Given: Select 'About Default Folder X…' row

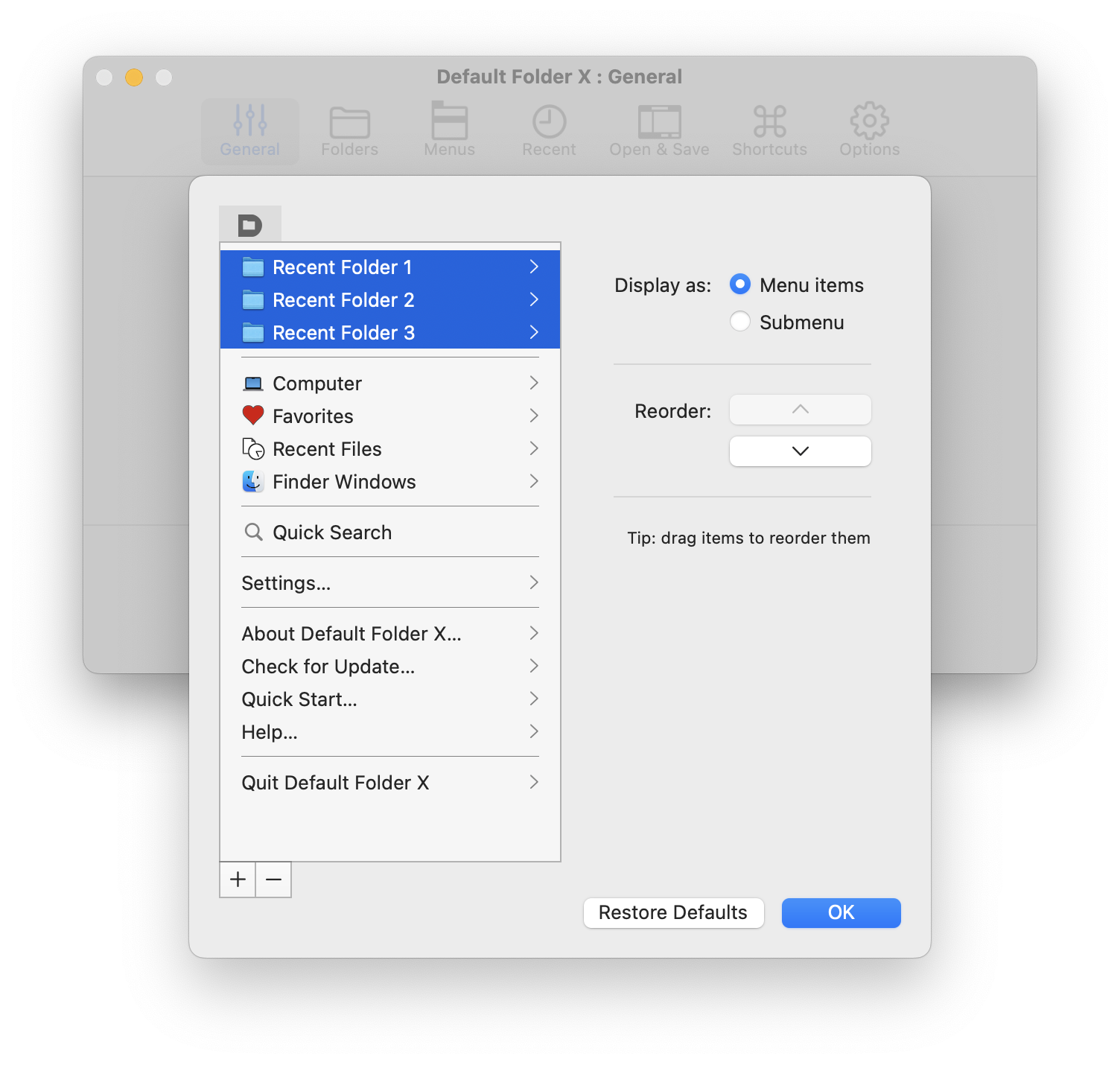Looking at the screenshot, I should 390,633.
